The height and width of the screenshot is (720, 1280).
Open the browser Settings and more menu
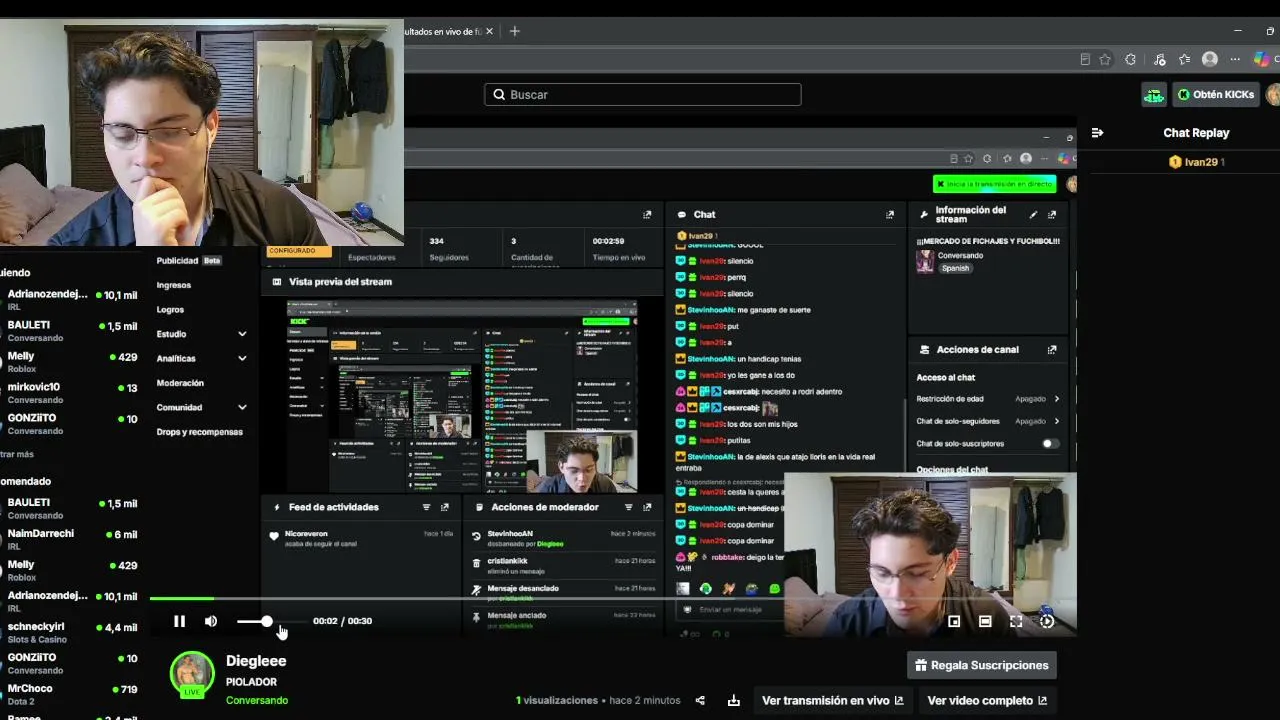pyautogui.click(x=1235, y=60)
